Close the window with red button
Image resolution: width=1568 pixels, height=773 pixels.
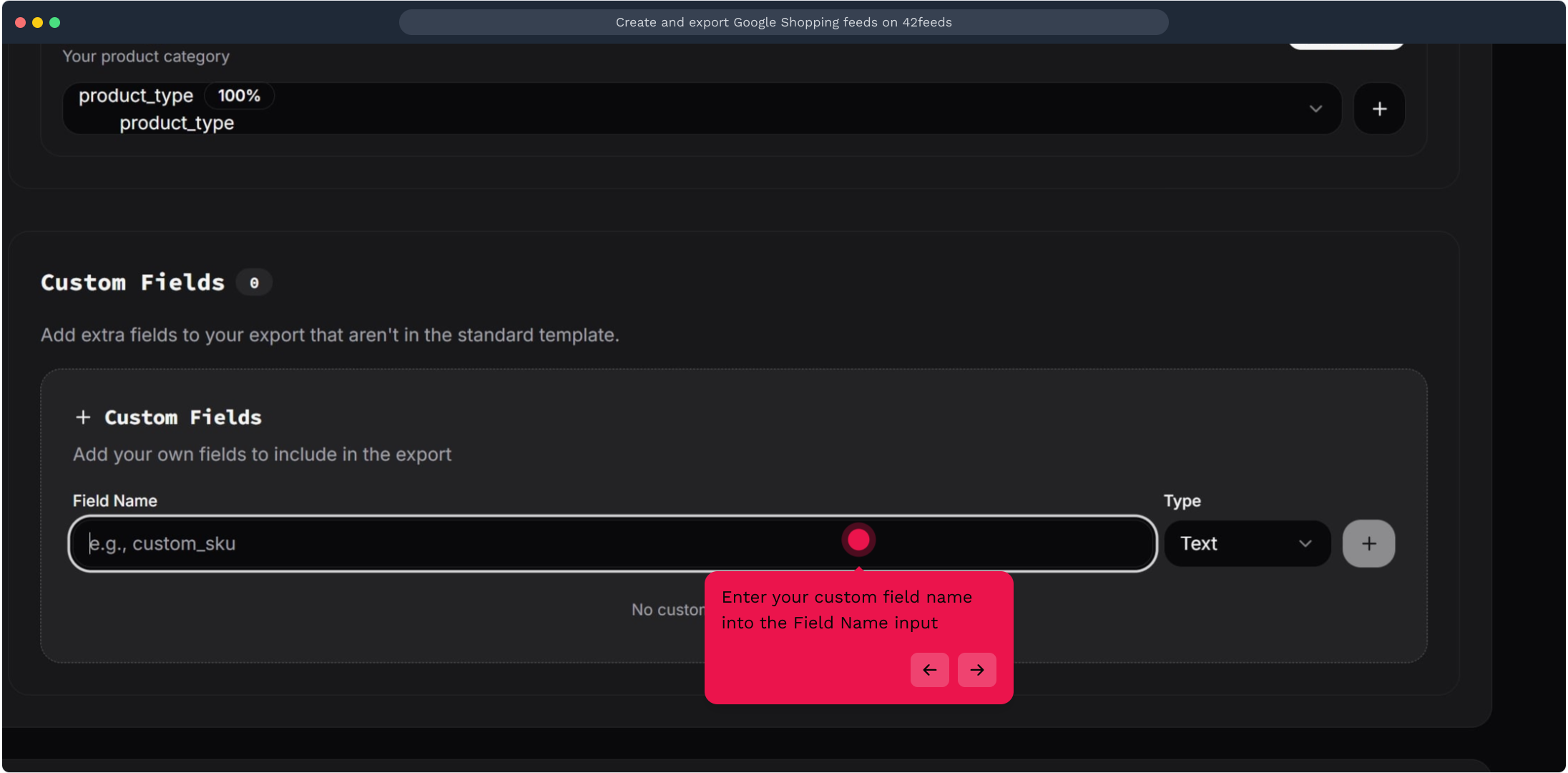21,22
